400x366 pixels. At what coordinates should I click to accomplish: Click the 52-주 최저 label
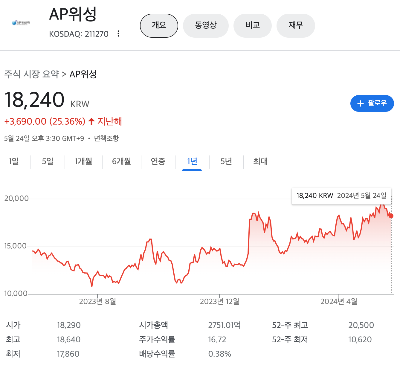pos(290,339)
